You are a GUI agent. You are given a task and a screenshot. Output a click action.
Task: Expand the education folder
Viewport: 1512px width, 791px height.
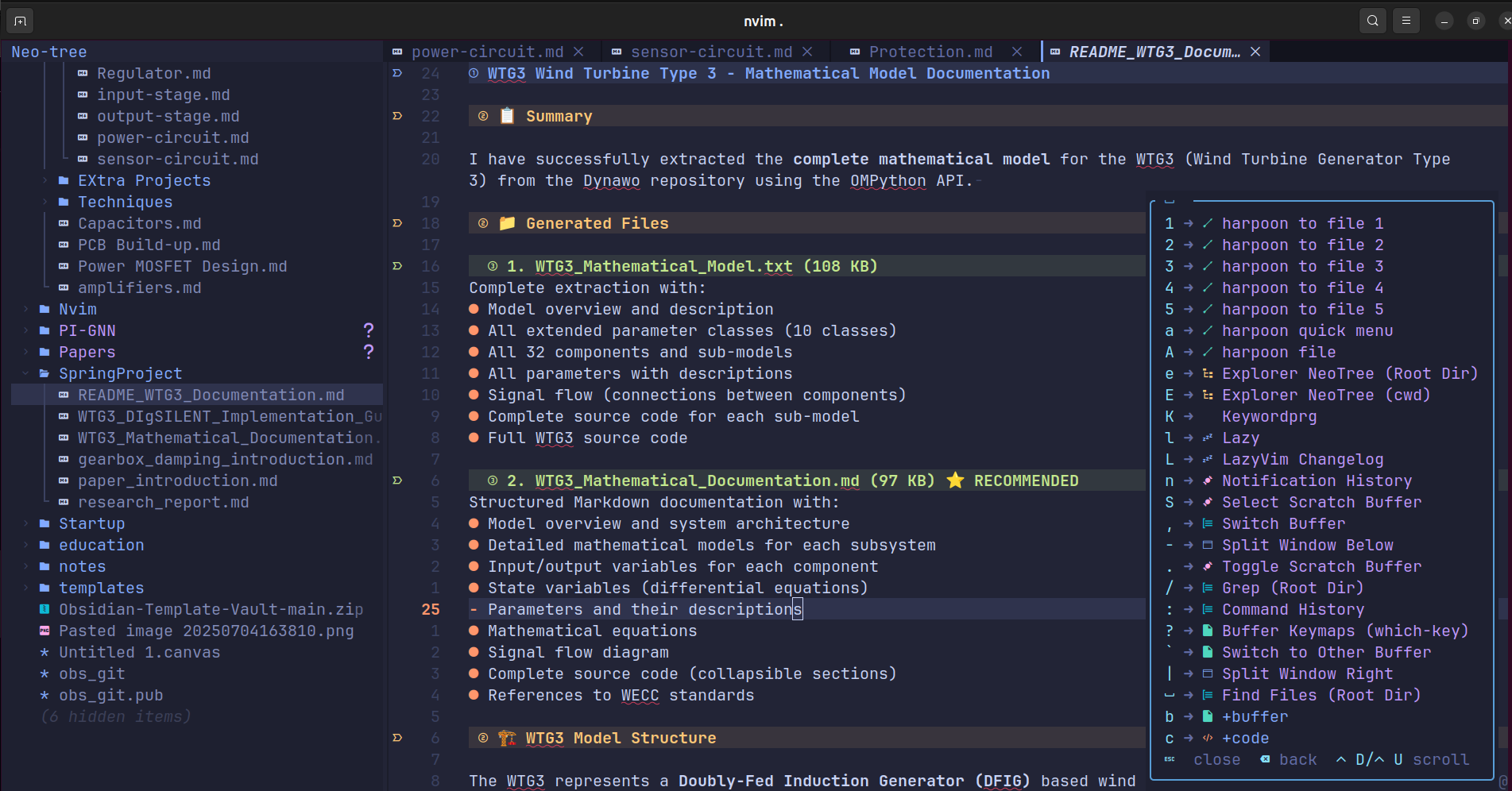26,545
